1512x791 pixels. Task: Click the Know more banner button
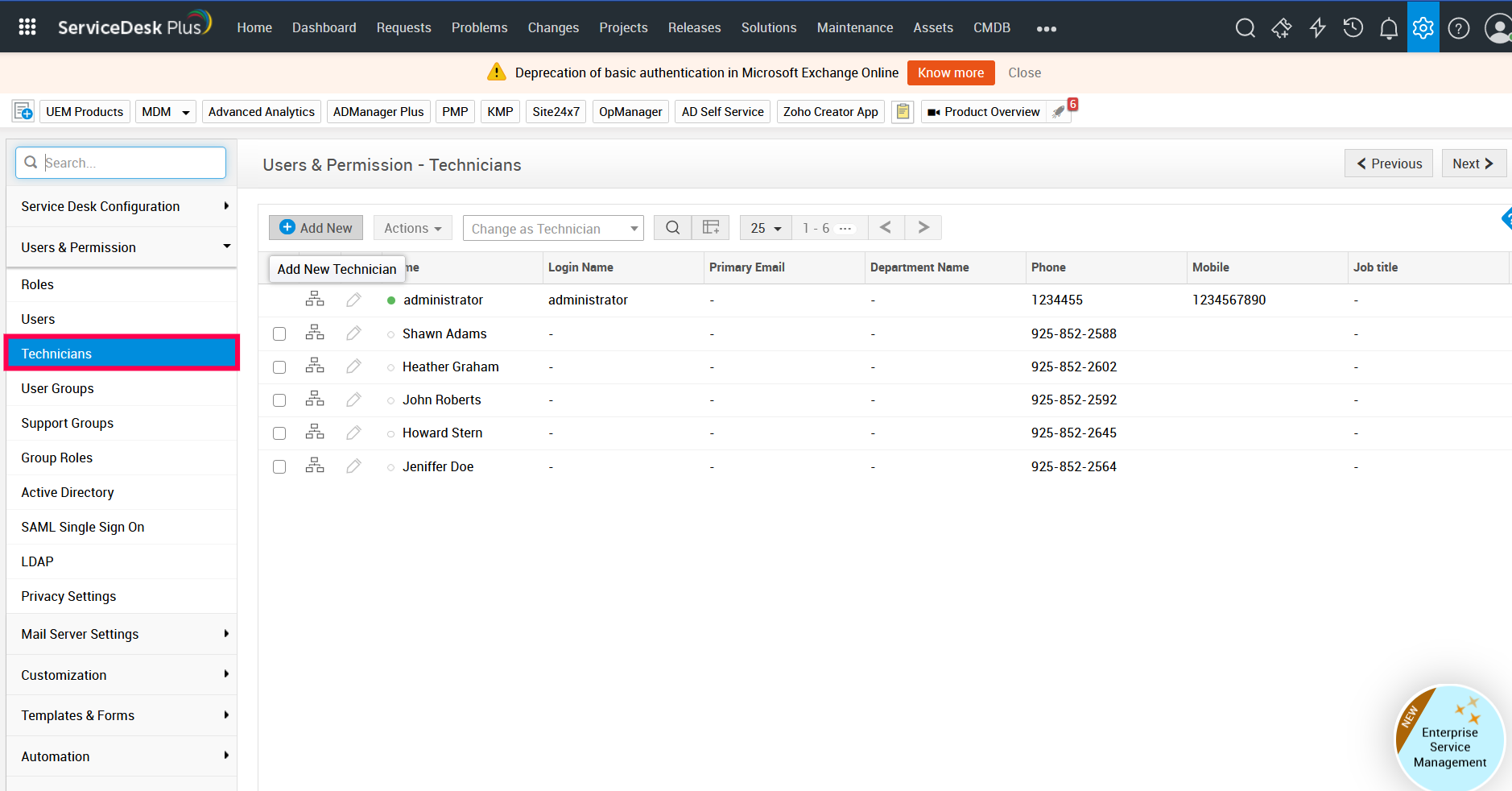click(950, 72)
